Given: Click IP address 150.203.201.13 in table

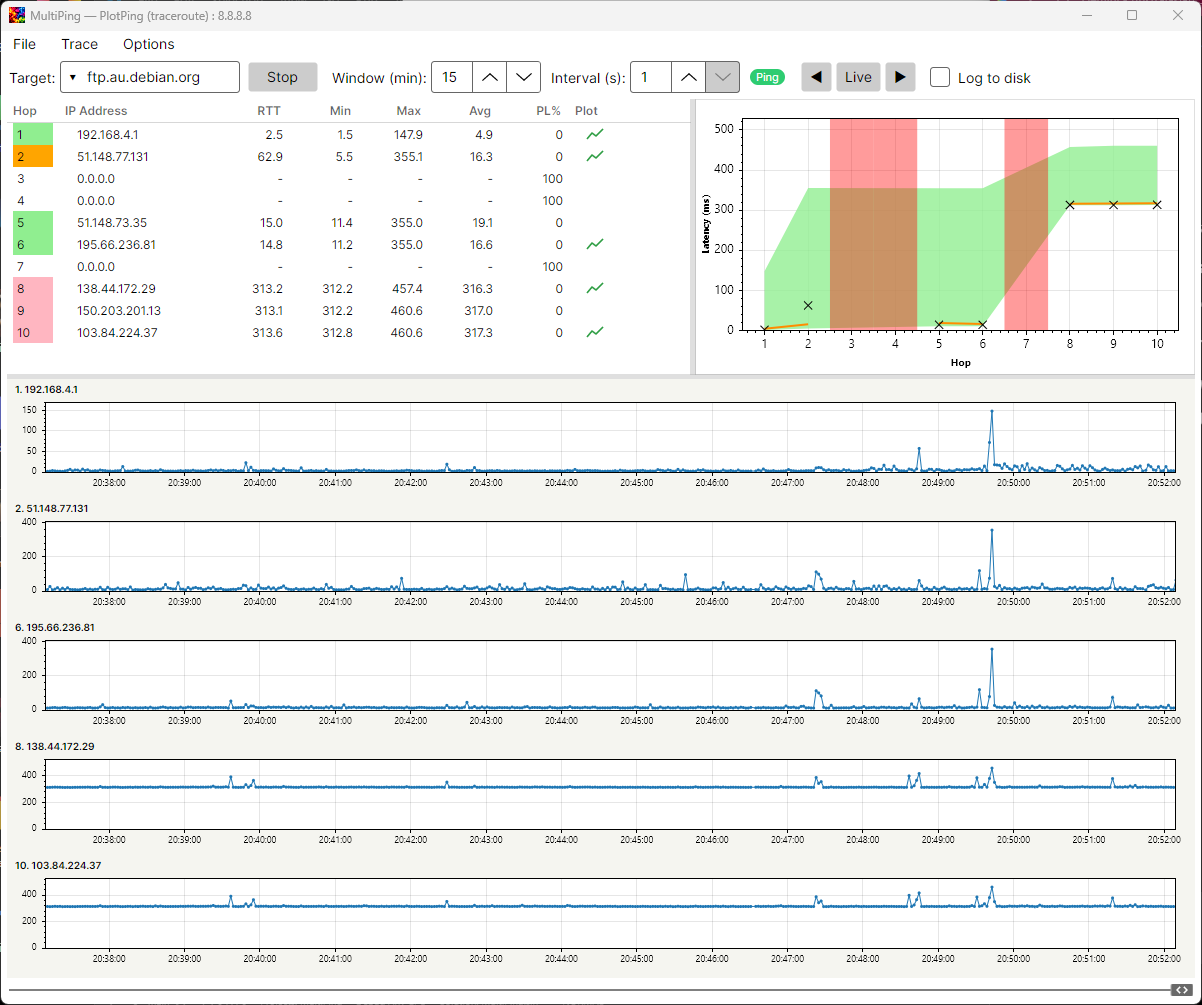Looking at the screenshot, I should click(x=119, y=310).
